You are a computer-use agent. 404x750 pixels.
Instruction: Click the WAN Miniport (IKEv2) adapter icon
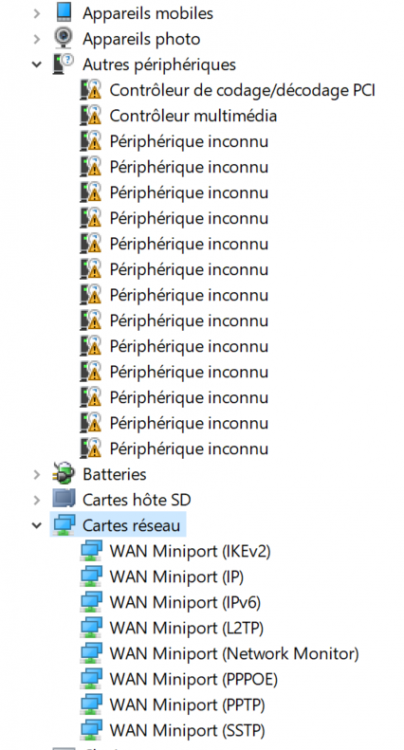[x=91, y=551]
